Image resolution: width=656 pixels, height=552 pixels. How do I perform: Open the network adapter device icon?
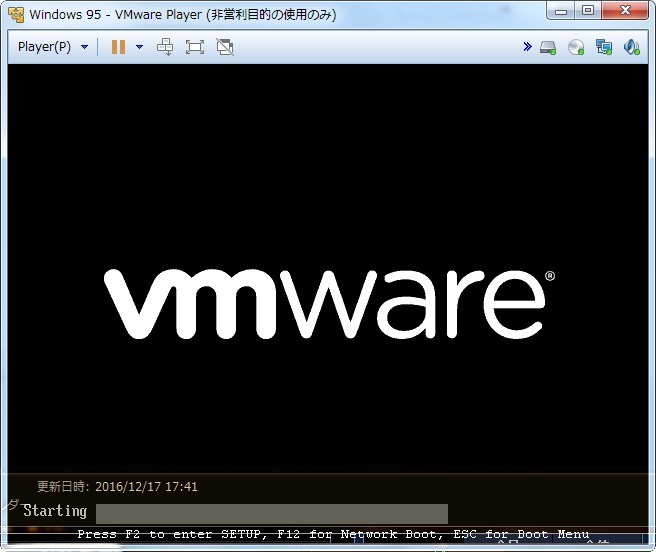(604, 47)
